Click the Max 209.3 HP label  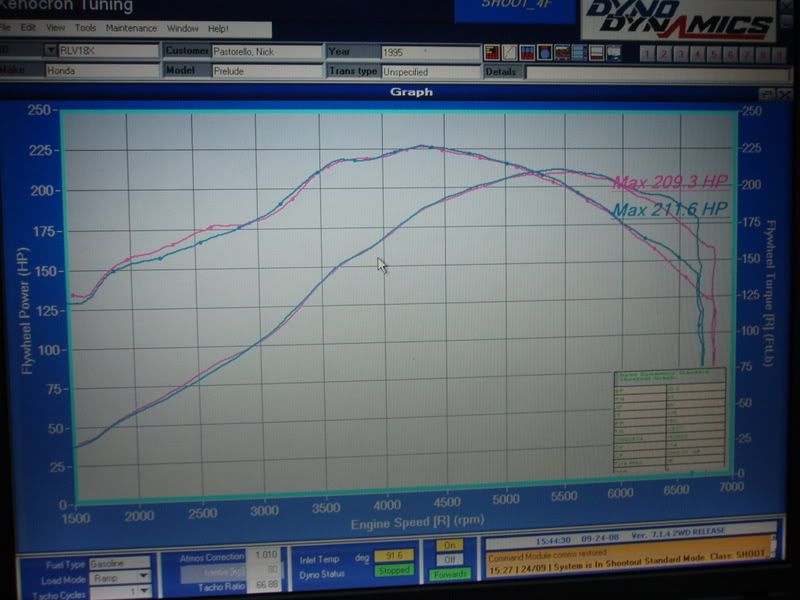tap(670, 182)
